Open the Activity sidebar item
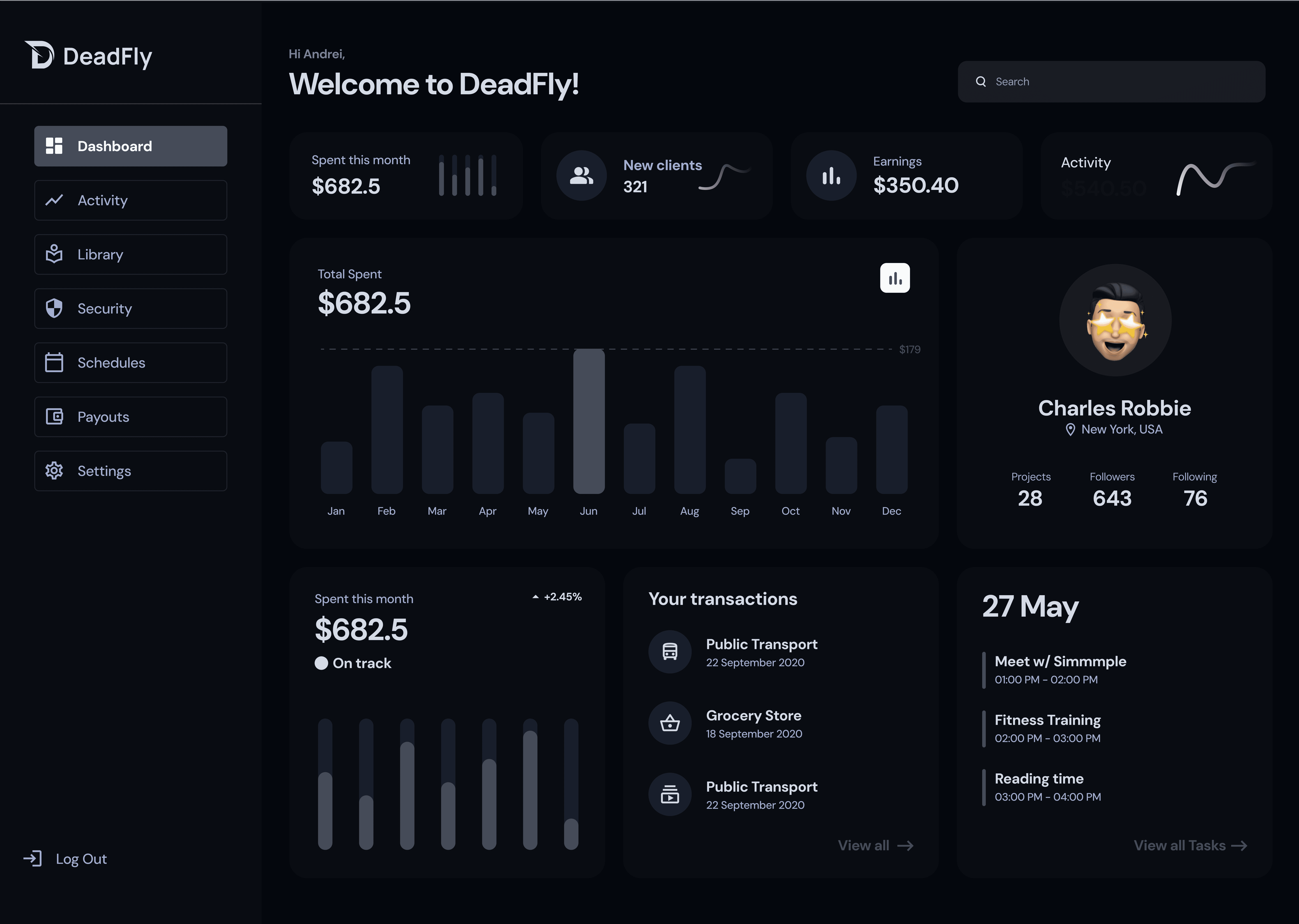Screen dimensions: 1299x924 pyautogui.click(x=131, y=200)
